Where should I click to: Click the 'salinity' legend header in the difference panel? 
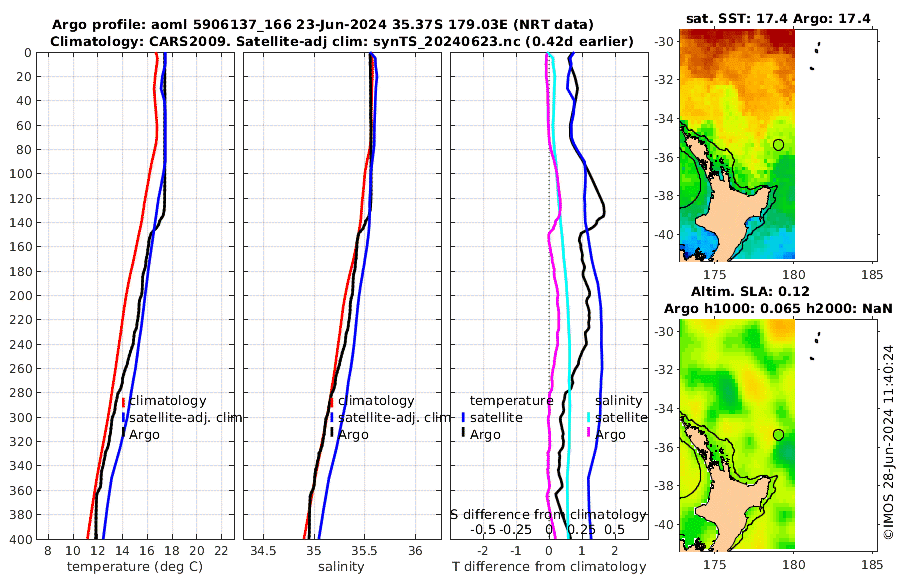tap(619, 401)
